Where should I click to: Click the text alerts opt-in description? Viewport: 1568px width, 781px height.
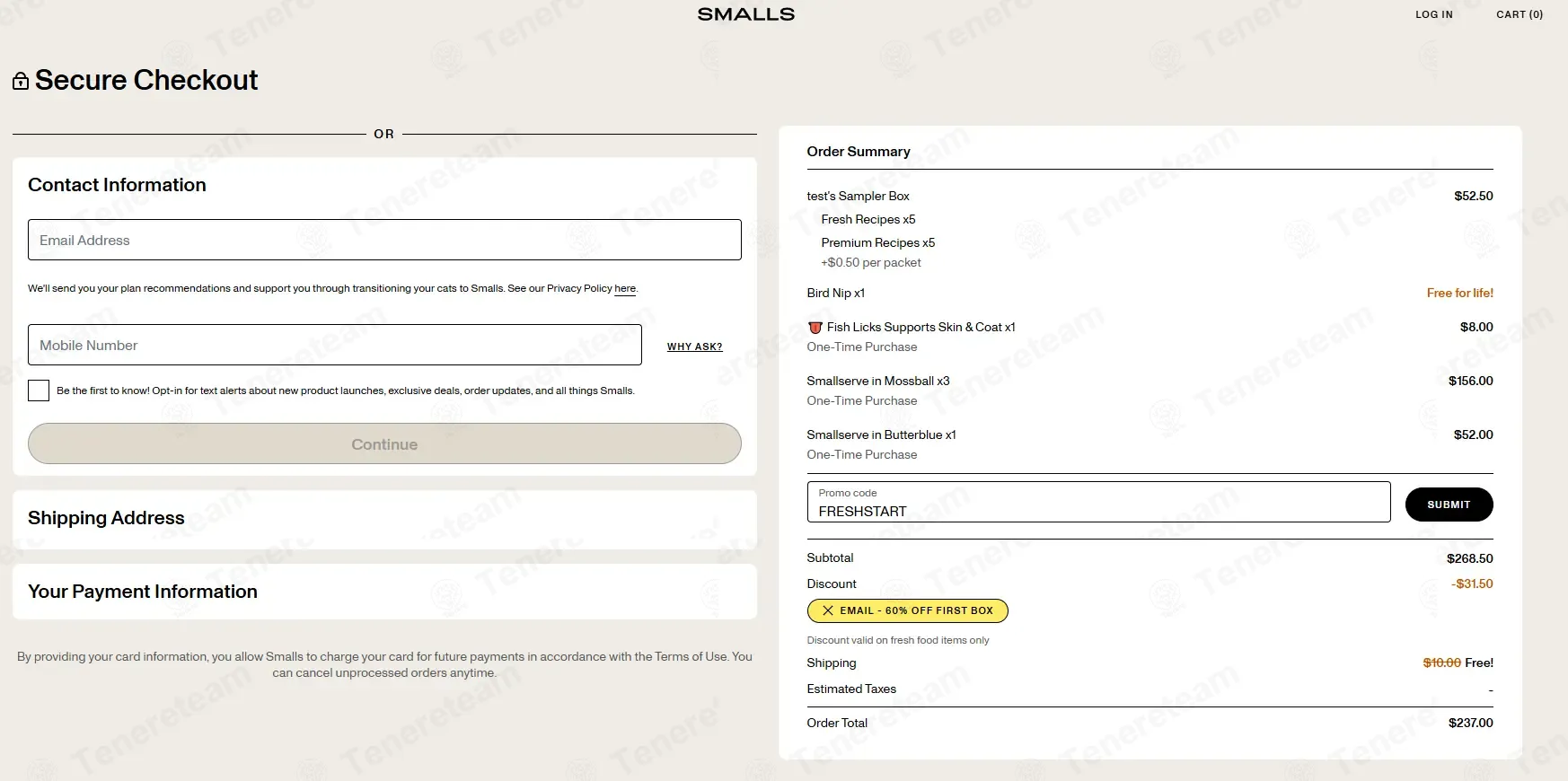tap(346, 390)
